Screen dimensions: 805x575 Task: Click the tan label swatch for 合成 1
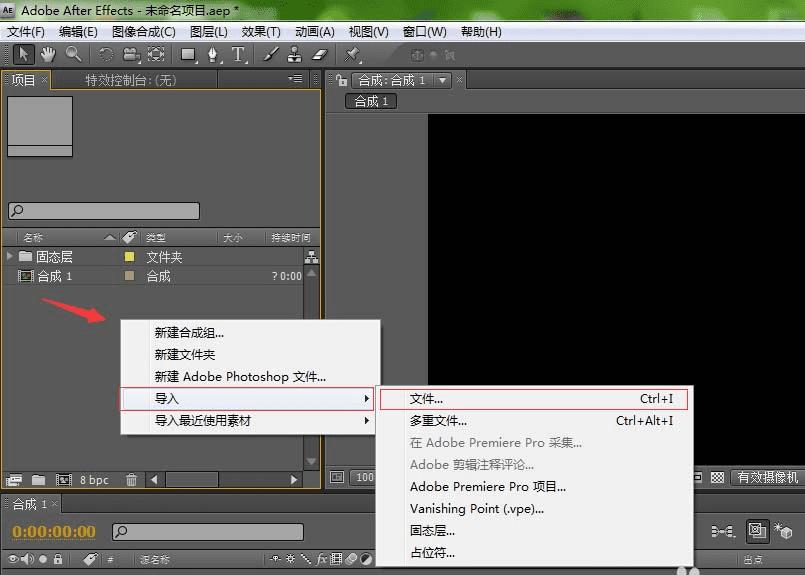pos(129,276)
